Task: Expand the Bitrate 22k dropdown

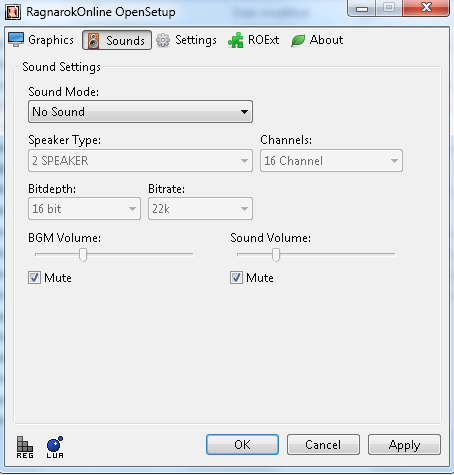Action: point(200,209)
